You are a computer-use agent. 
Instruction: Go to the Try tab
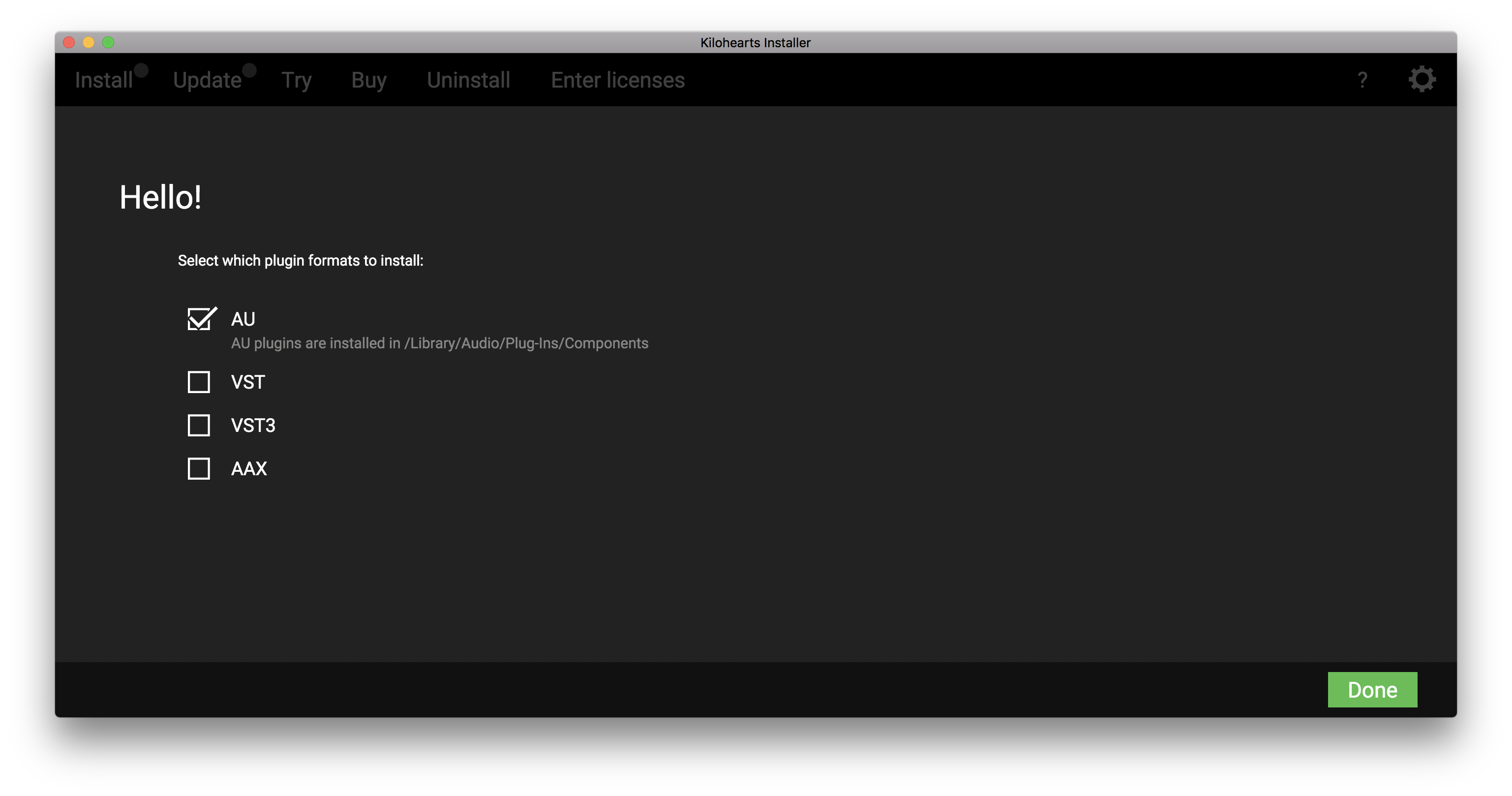[x=297, y=80]
